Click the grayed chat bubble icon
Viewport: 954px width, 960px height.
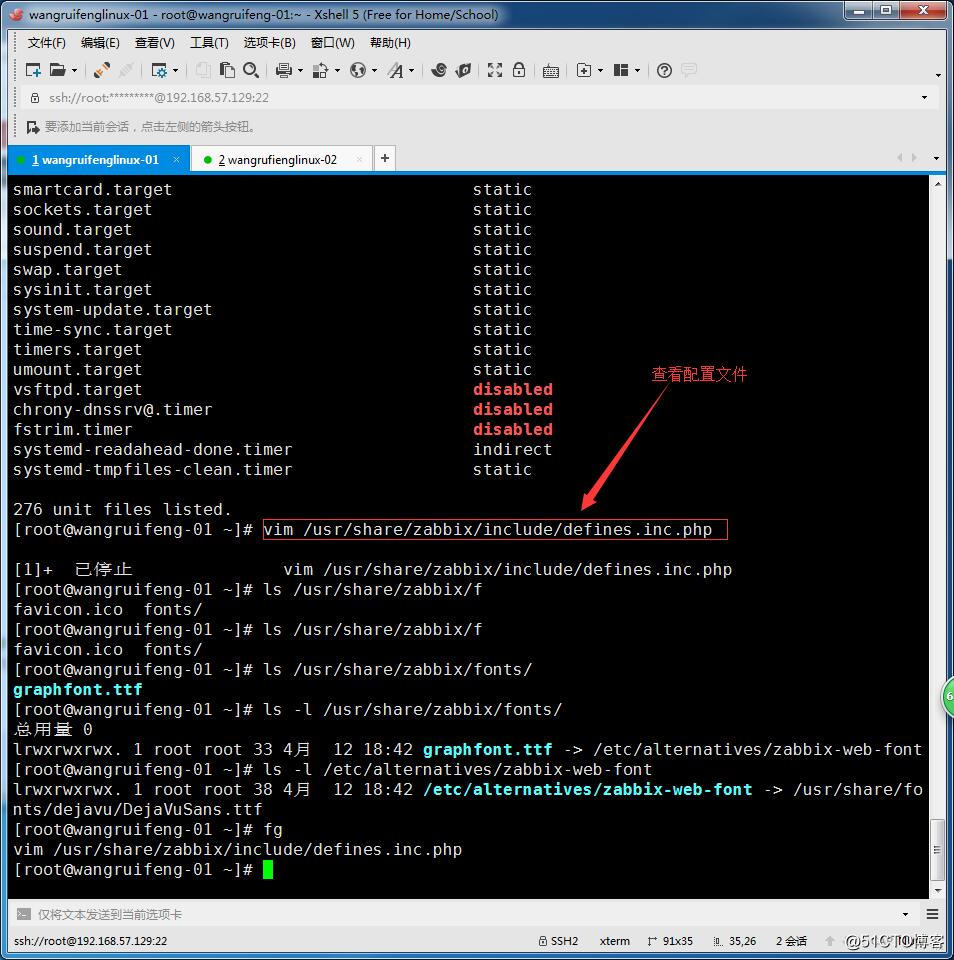689,70
